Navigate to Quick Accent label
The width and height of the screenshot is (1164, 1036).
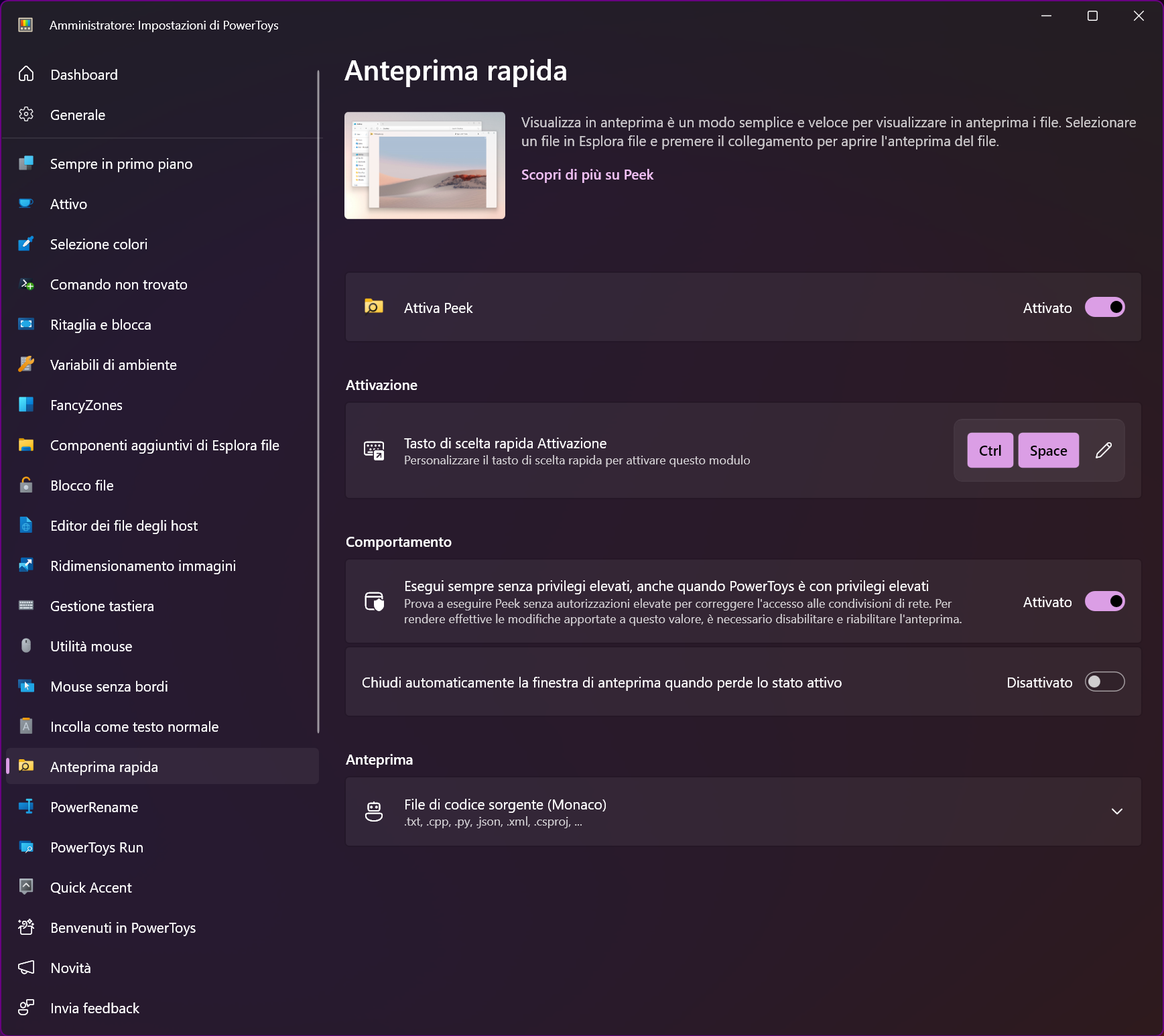pyautogui.click(x=91, y=887)
